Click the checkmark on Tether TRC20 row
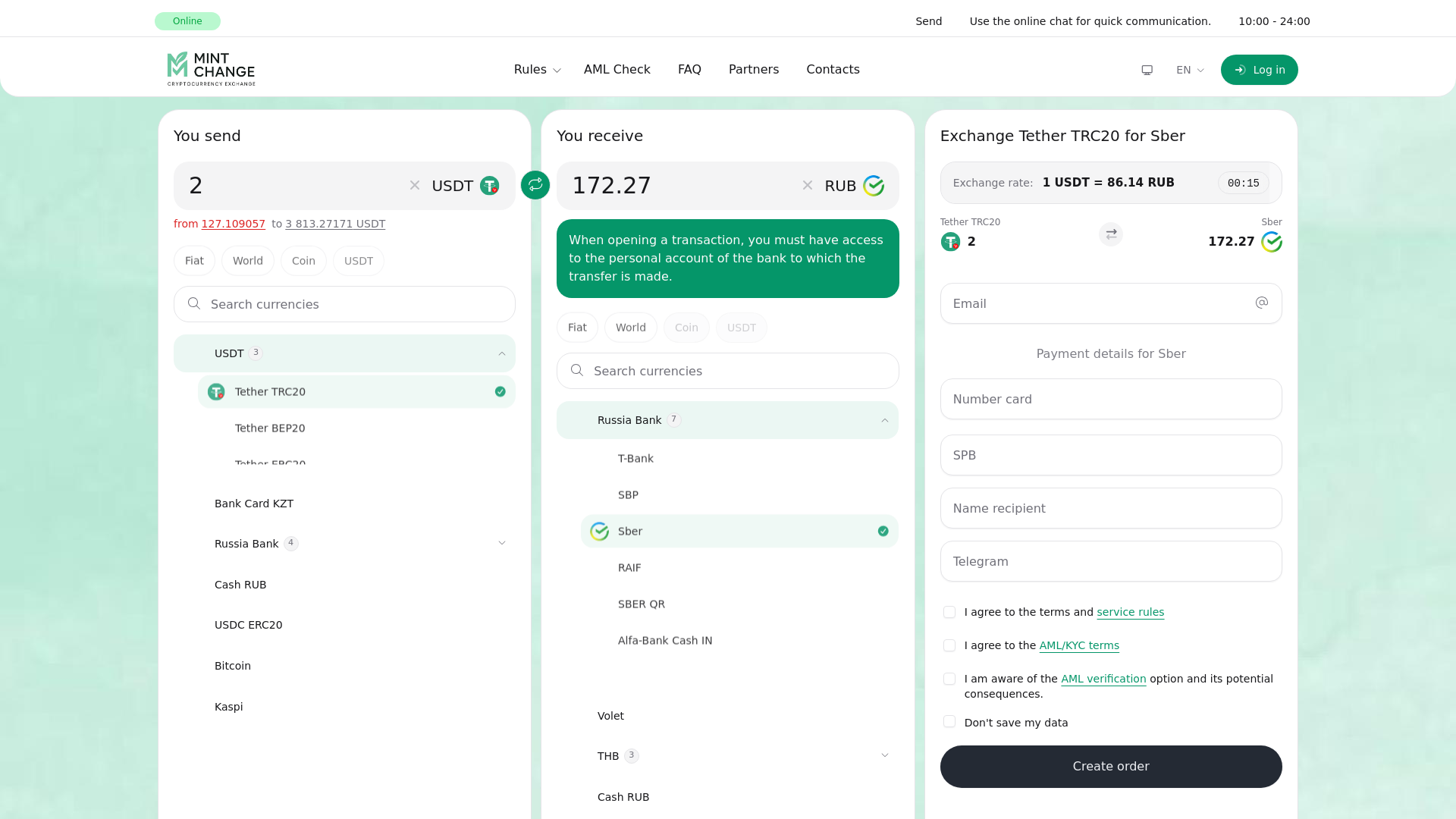The height and width of the screenshot is (819, 1456). [x=500, y=392]
